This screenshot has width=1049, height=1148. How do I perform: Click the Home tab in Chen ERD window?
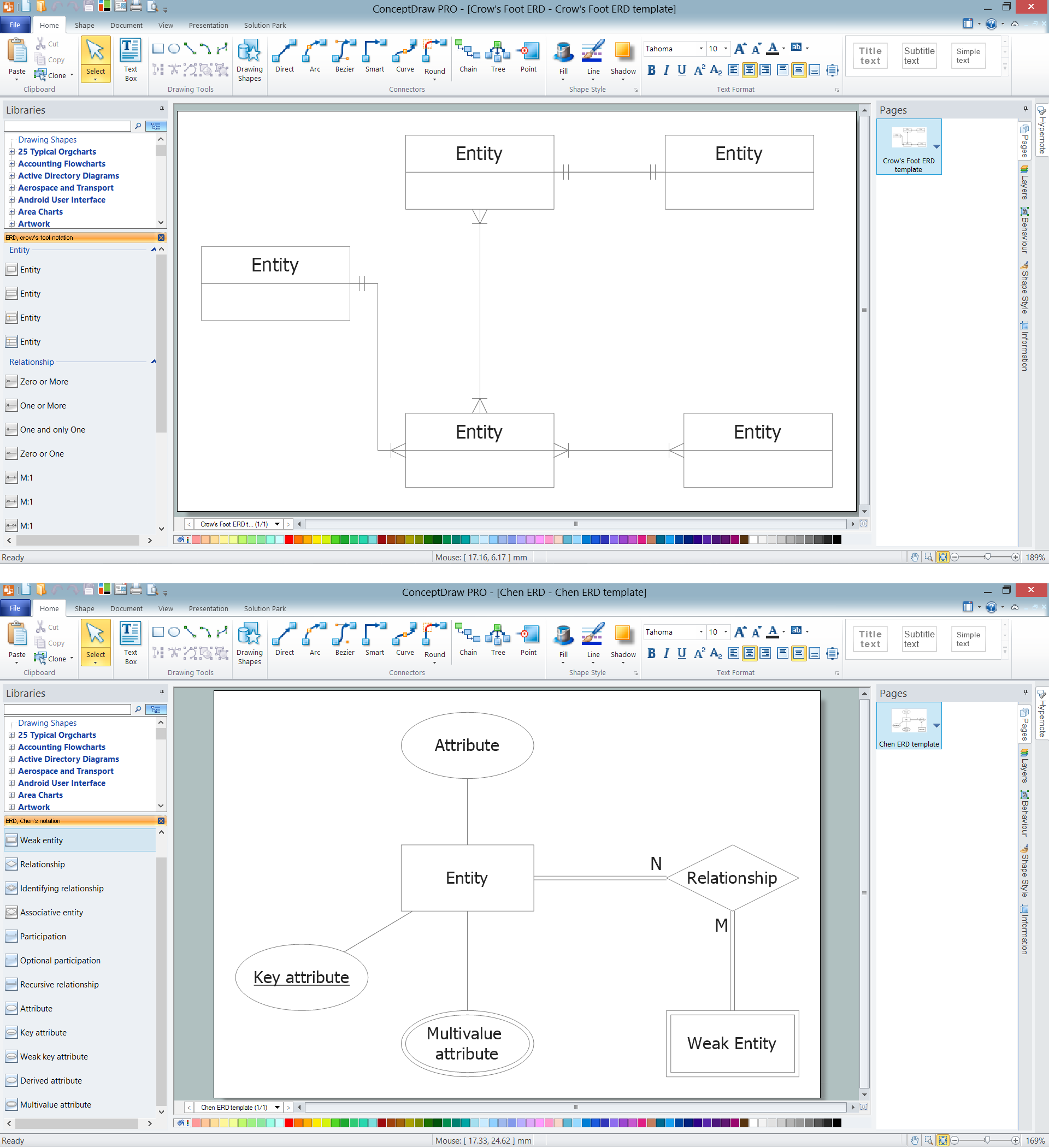coord(47,608)
